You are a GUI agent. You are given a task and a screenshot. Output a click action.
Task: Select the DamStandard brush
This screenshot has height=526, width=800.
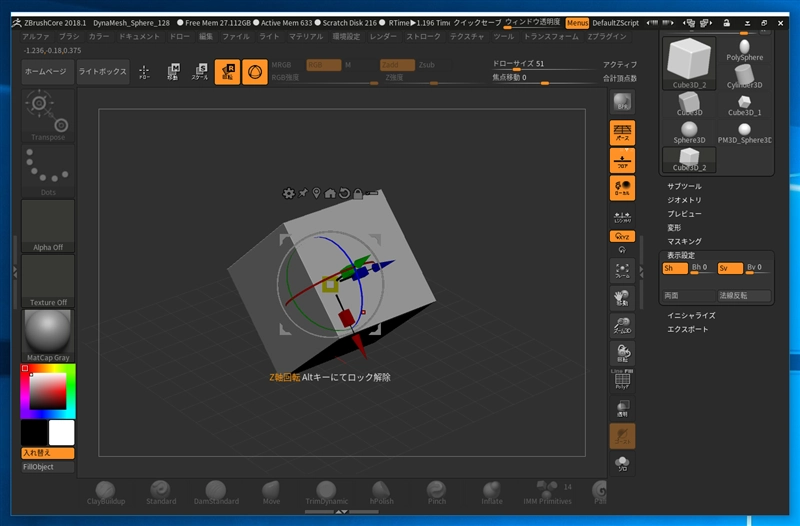point(216,493)
